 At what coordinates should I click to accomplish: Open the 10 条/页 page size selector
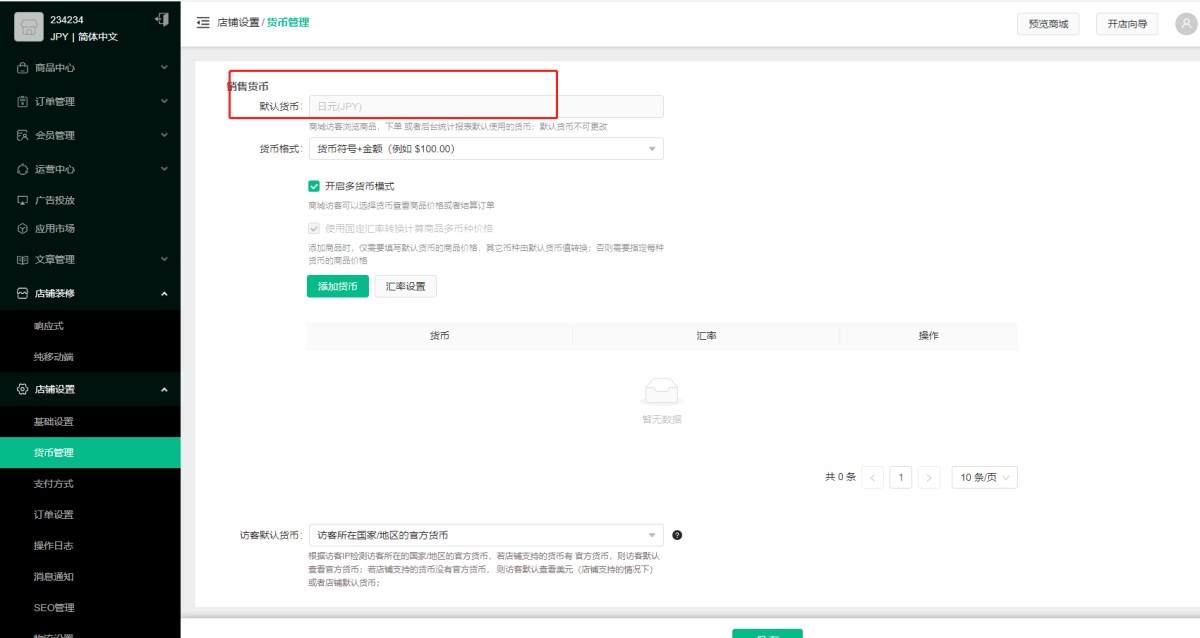coord(984,478)
